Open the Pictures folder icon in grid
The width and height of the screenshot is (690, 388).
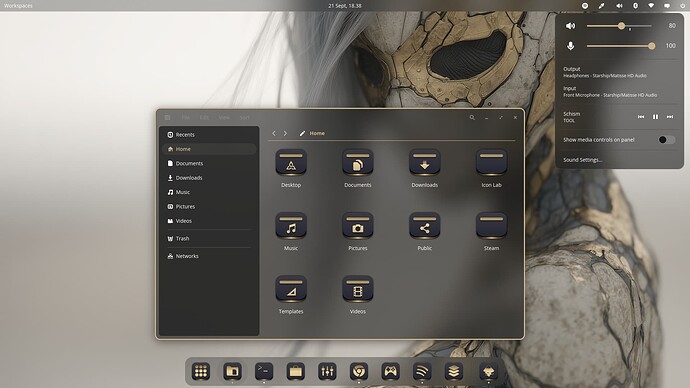pyautogui.click(x=358, y=227)
